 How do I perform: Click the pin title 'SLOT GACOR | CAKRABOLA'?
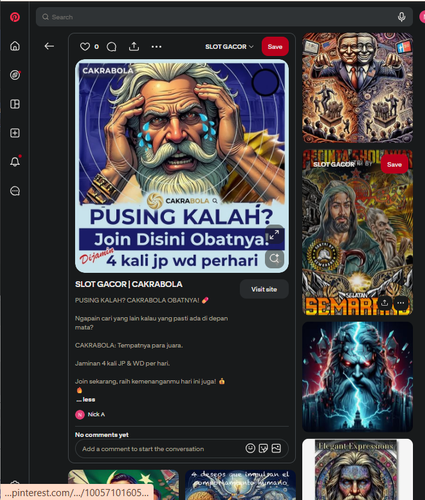(x=129, y=284)
